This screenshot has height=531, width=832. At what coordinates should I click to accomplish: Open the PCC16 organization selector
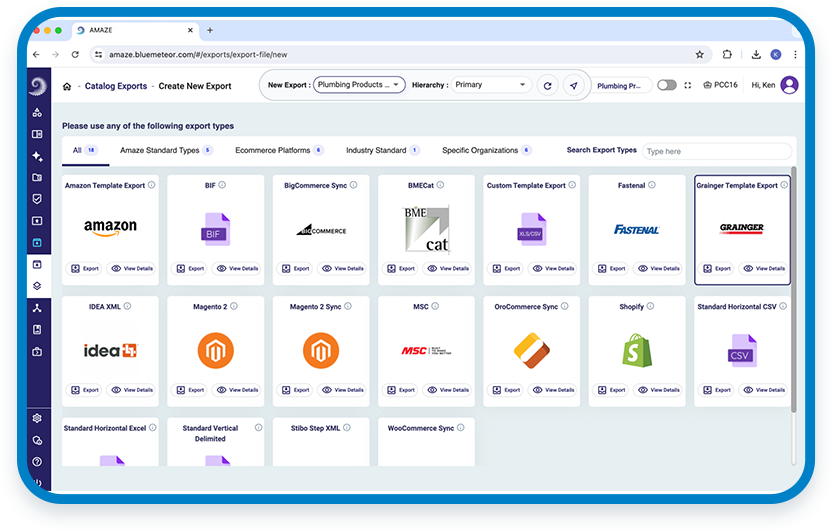coord(721,85)
